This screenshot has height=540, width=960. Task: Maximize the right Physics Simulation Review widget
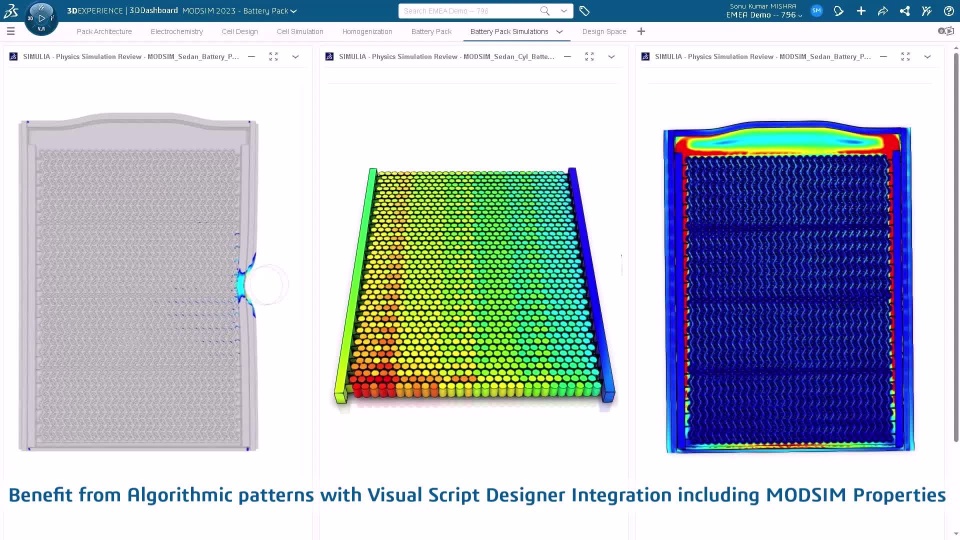pyautogui.click(x=906, y=56)
